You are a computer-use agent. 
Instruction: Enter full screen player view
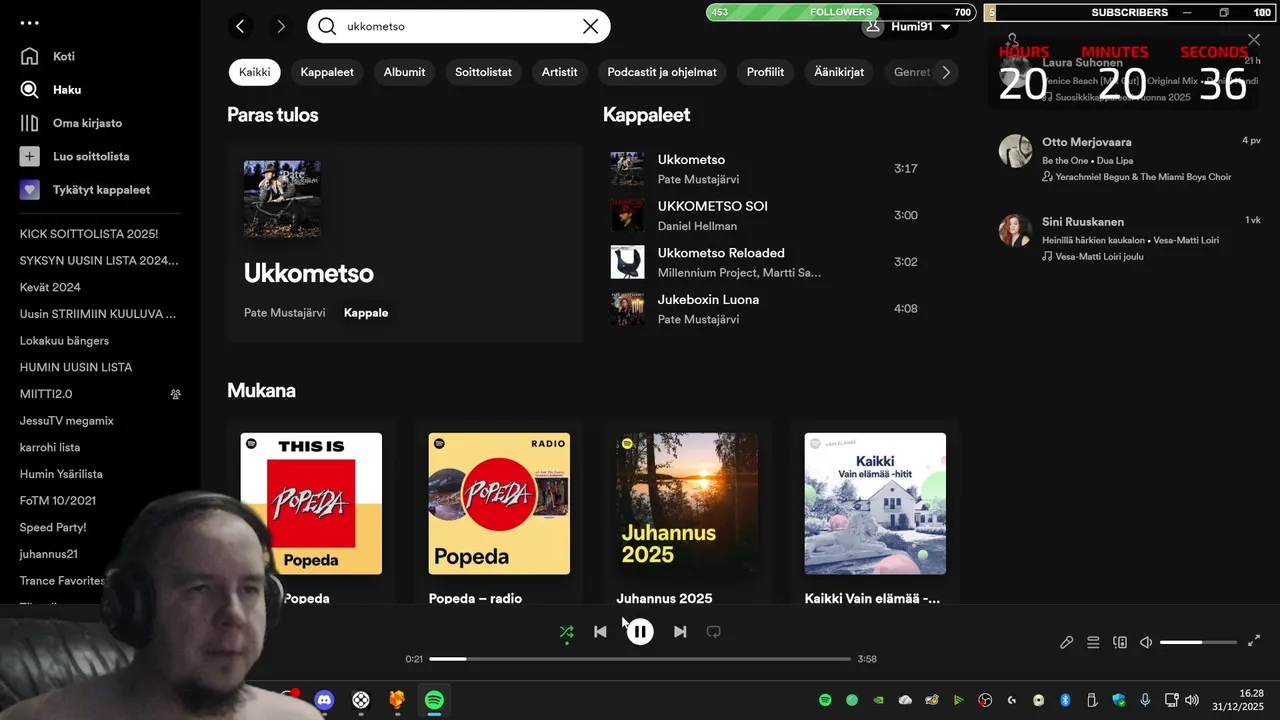[x=1255, y=641]
